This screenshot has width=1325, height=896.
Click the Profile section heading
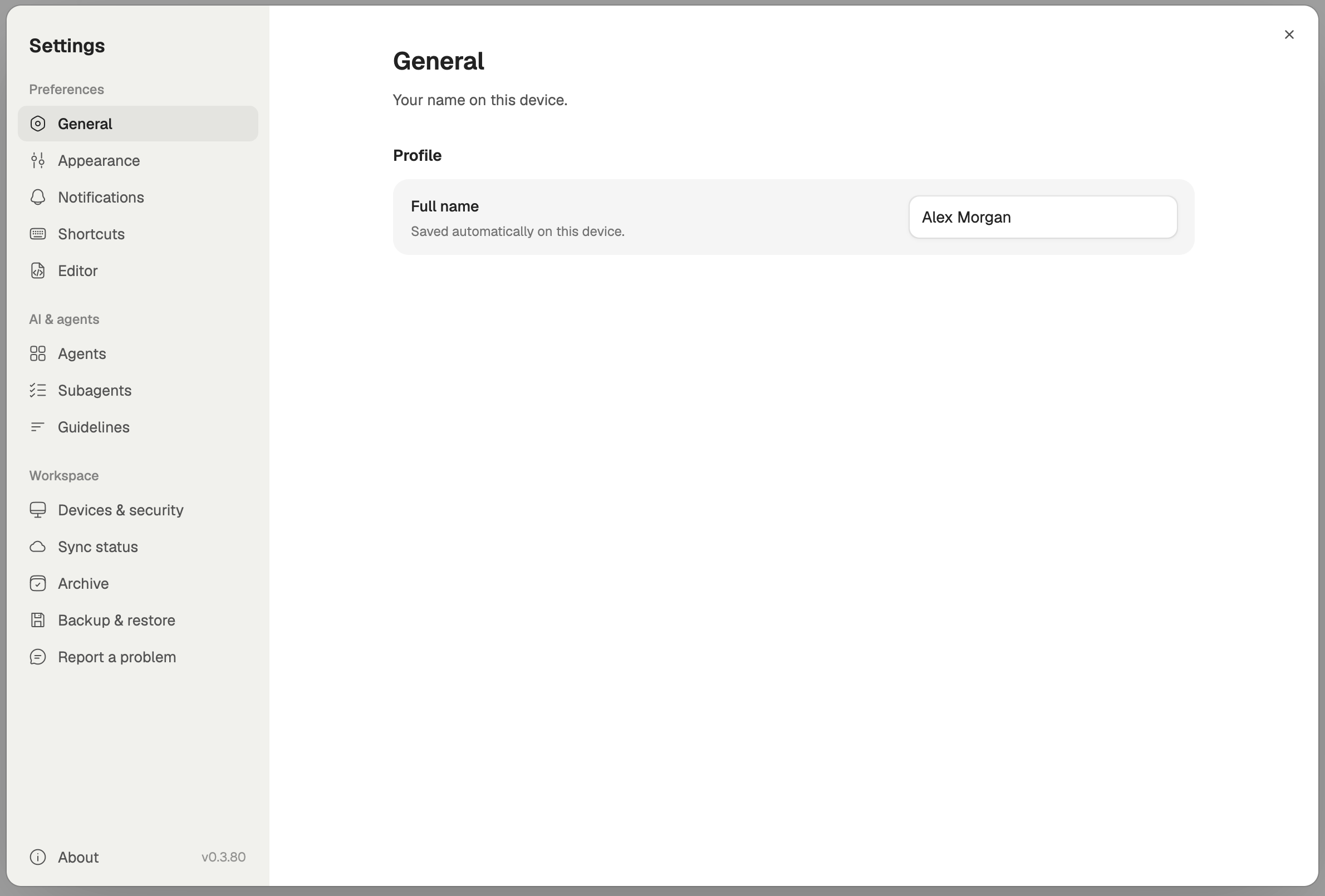(418, 156)
